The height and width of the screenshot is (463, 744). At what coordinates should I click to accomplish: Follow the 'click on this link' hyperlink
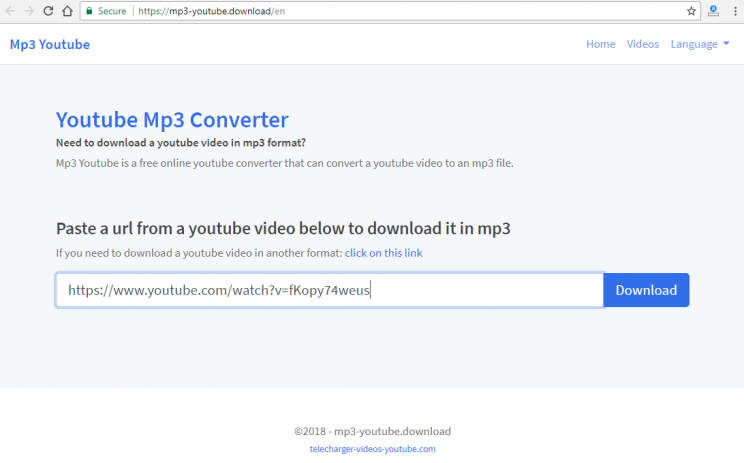point(383,253)
